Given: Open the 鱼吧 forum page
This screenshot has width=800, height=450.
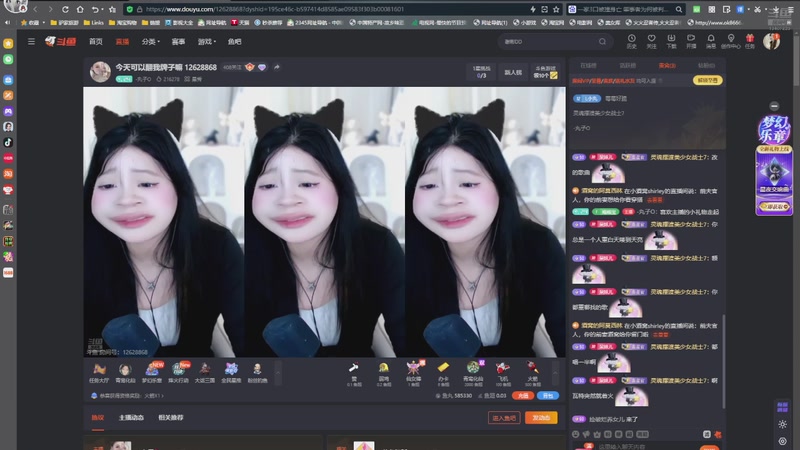Looking at the screenshot, I should click(234, 41).
